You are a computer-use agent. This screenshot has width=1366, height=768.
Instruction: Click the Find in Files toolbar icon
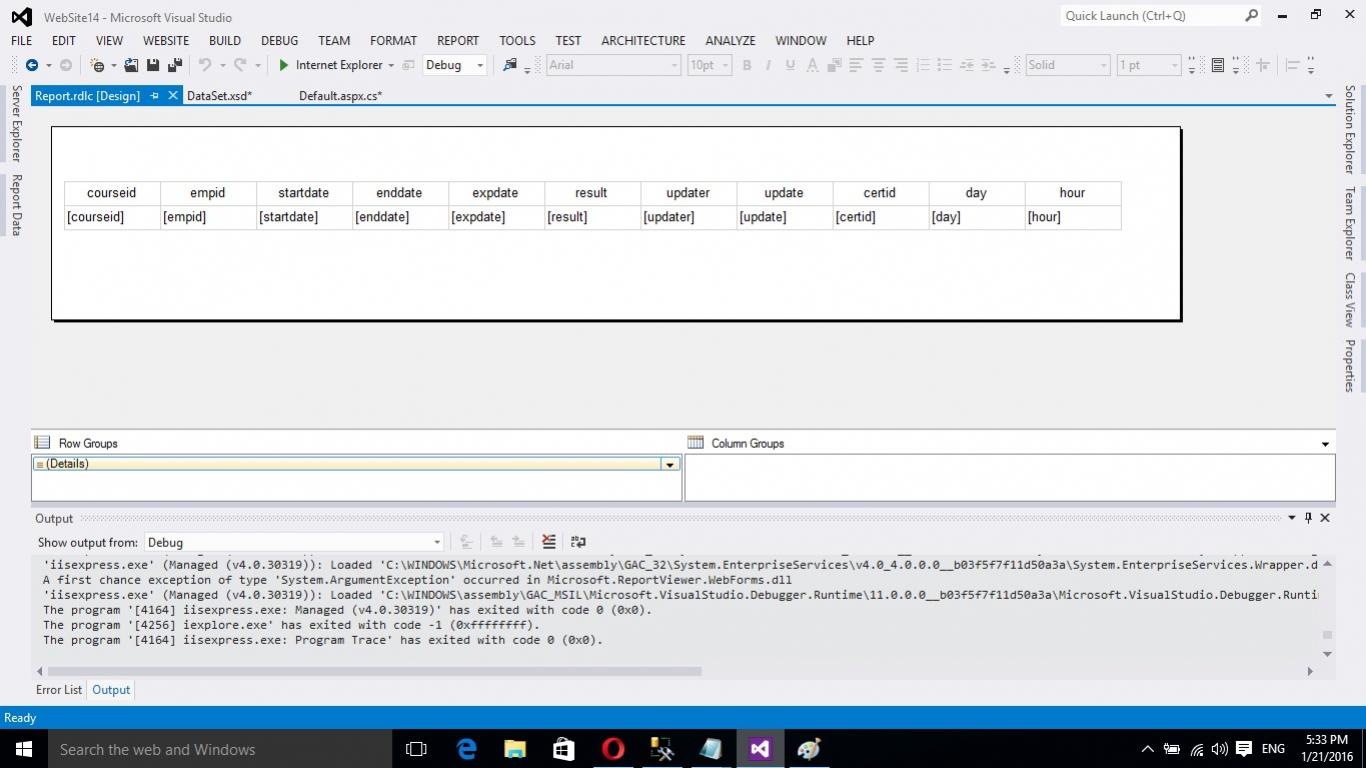[x=510, y=65]
